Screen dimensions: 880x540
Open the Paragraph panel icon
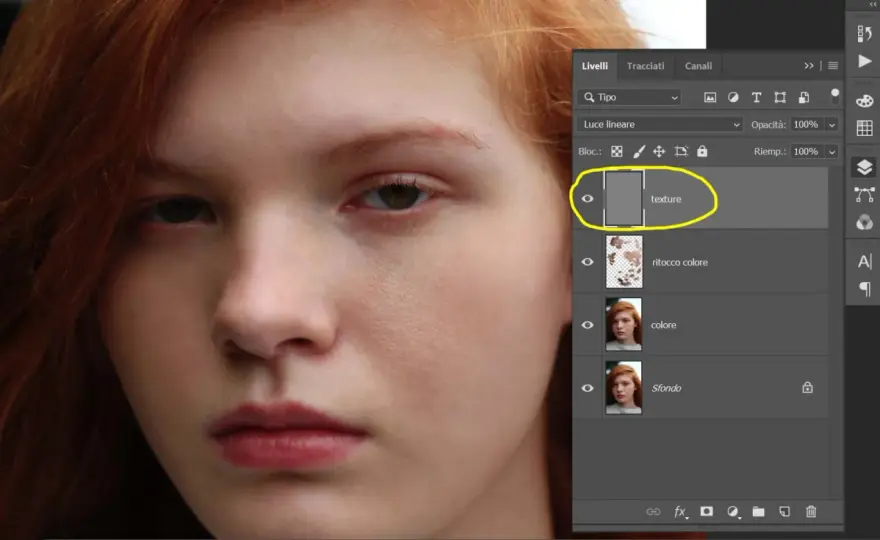864,289
